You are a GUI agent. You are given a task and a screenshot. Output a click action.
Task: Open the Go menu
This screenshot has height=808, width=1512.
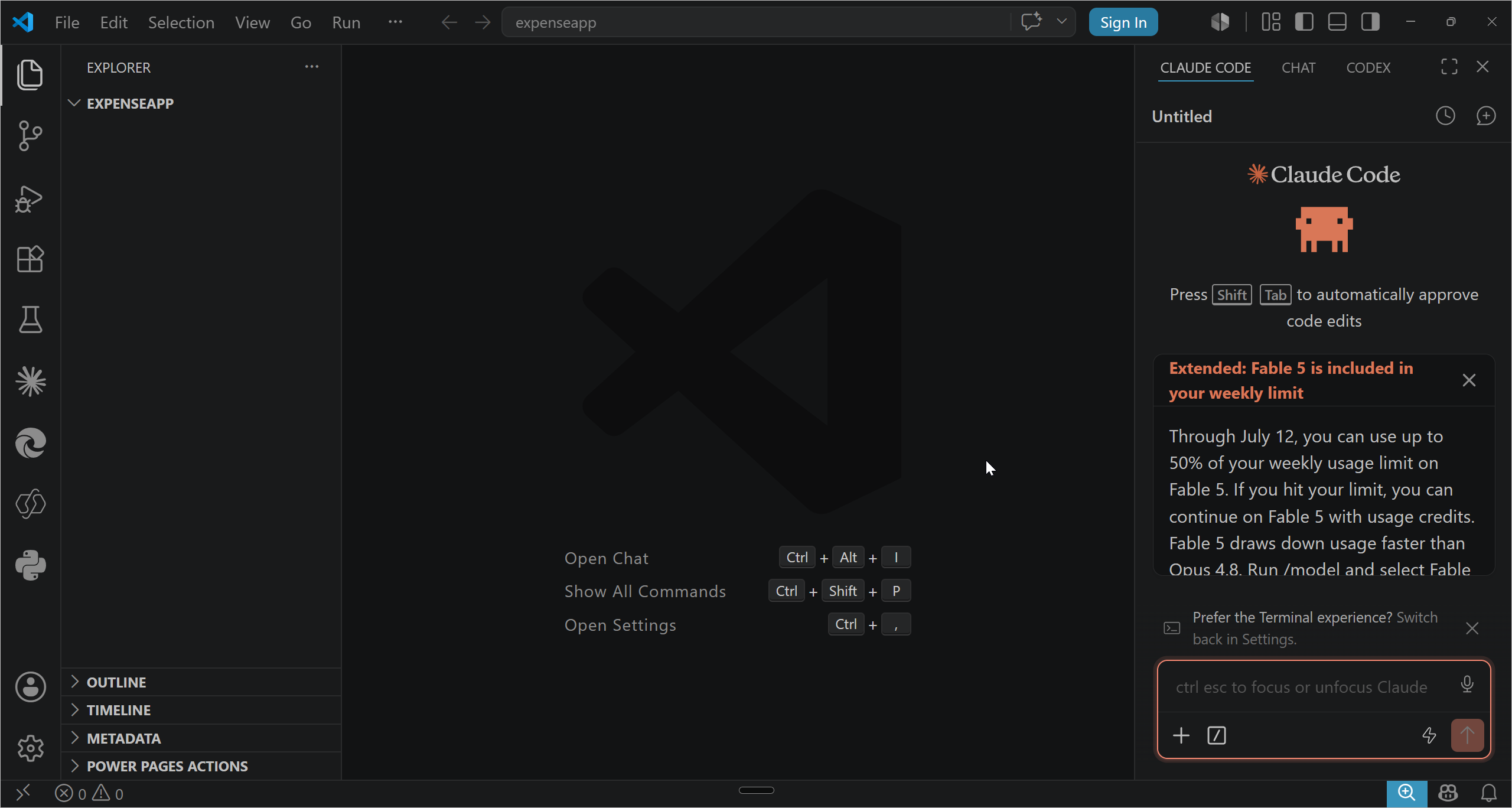(301, 22)
